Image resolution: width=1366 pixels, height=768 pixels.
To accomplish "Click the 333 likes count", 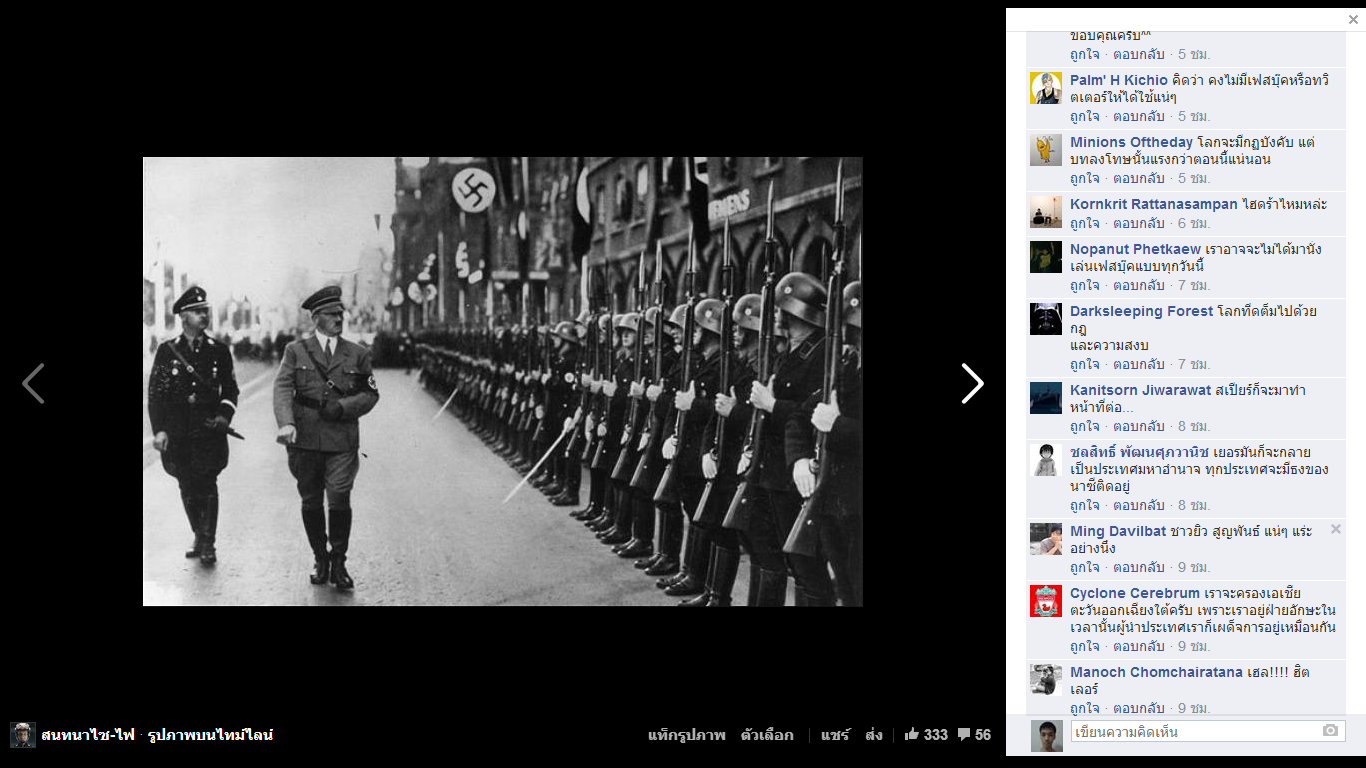I will [936, 735].
